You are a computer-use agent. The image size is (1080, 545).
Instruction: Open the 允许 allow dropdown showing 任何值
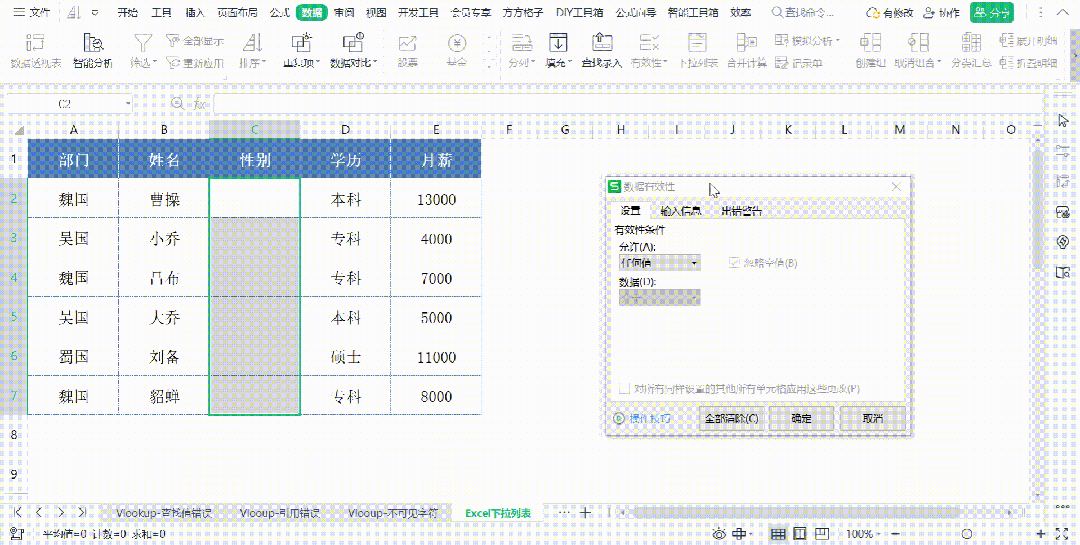[660, 263]
